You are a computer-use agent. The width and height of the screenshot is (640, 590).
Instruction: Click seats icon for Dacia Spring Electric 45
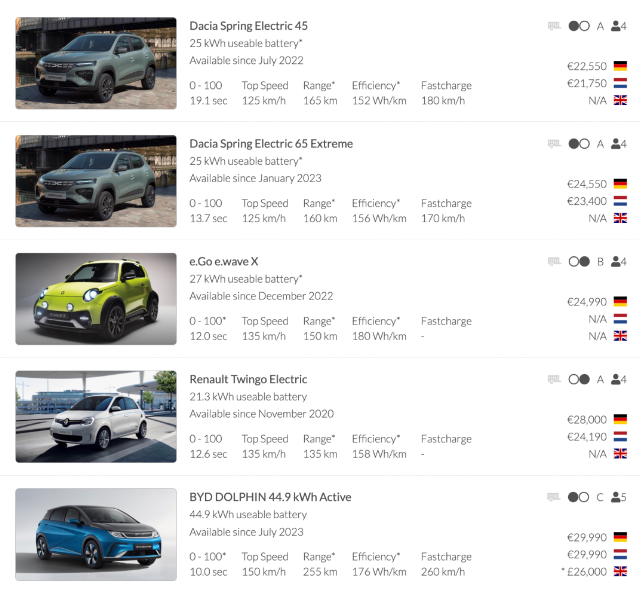pos(618,26)
